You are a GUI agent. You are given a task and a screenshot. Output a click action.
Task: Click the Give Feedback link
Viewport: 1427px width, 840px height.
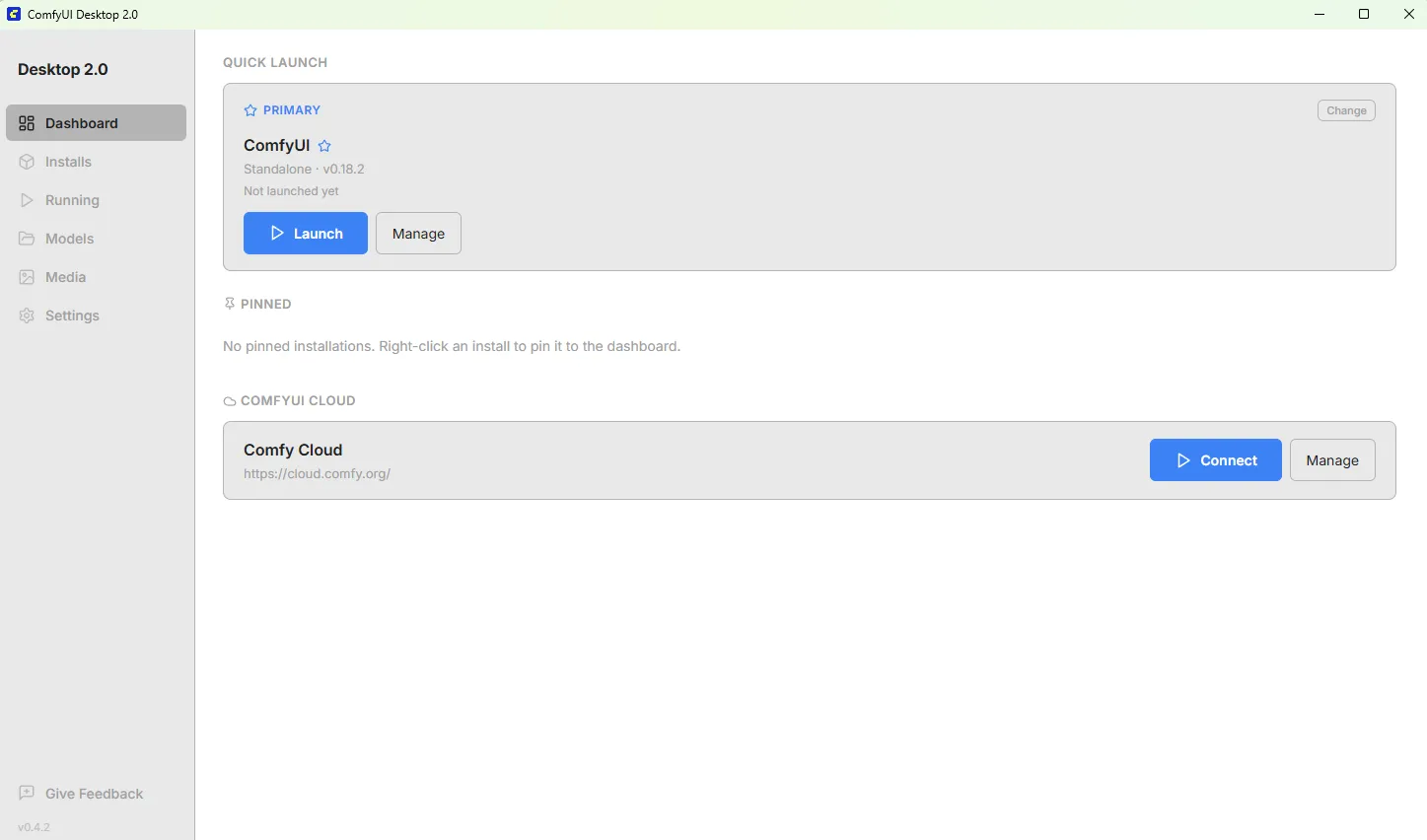click(x=95, y=793)
